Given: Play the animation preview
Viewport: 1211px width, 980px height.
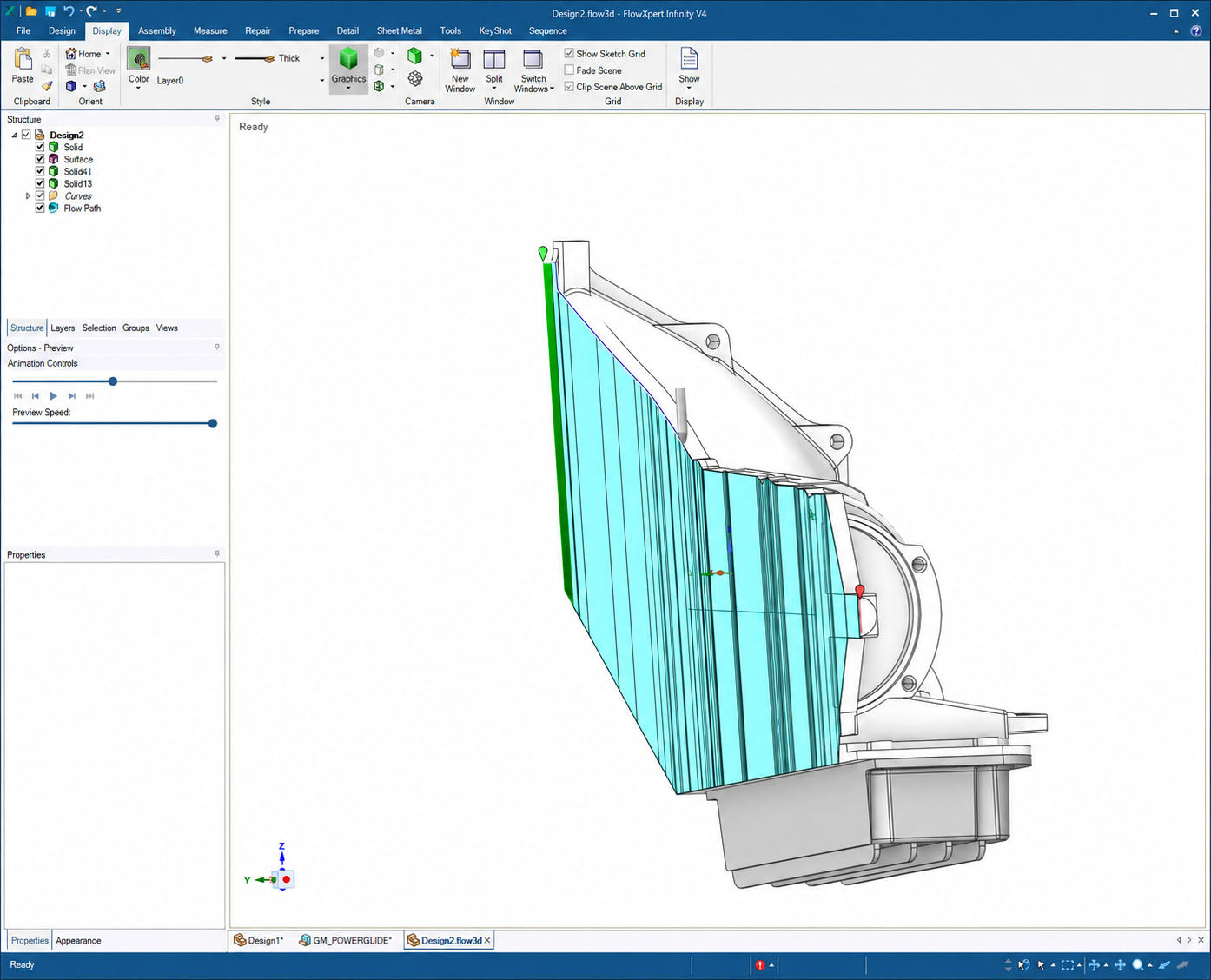Looking at the screenshot, I should (53, 395).
